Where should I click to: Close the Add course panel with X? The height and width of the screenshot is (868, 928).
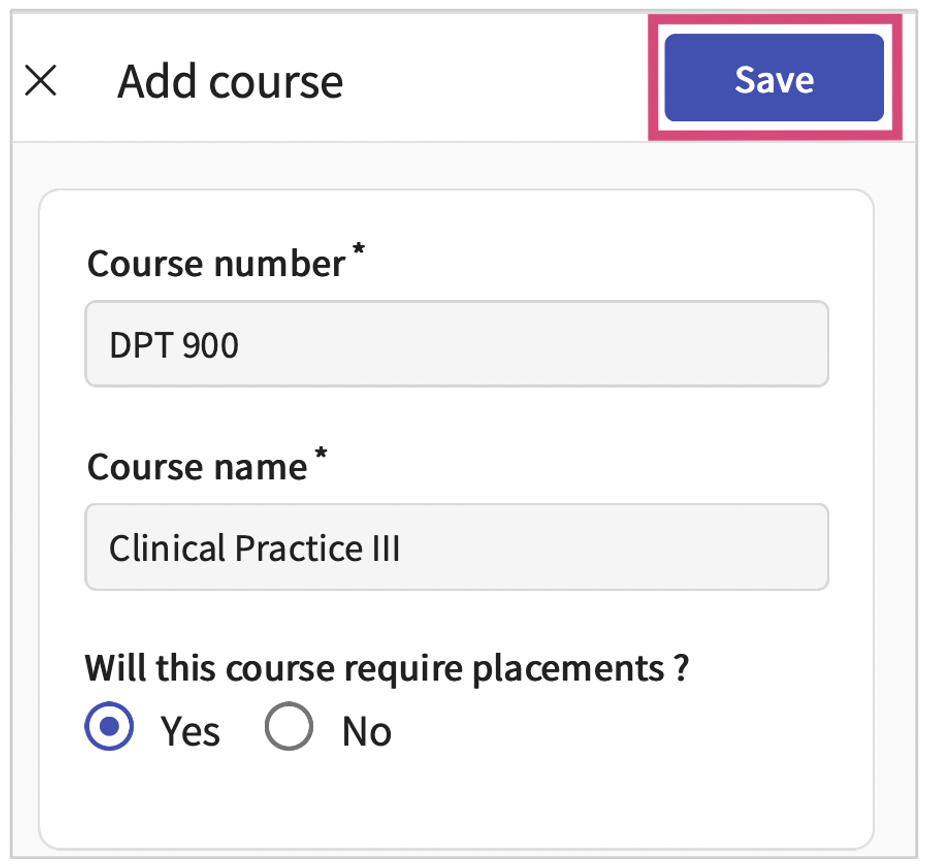click(41, 81)
